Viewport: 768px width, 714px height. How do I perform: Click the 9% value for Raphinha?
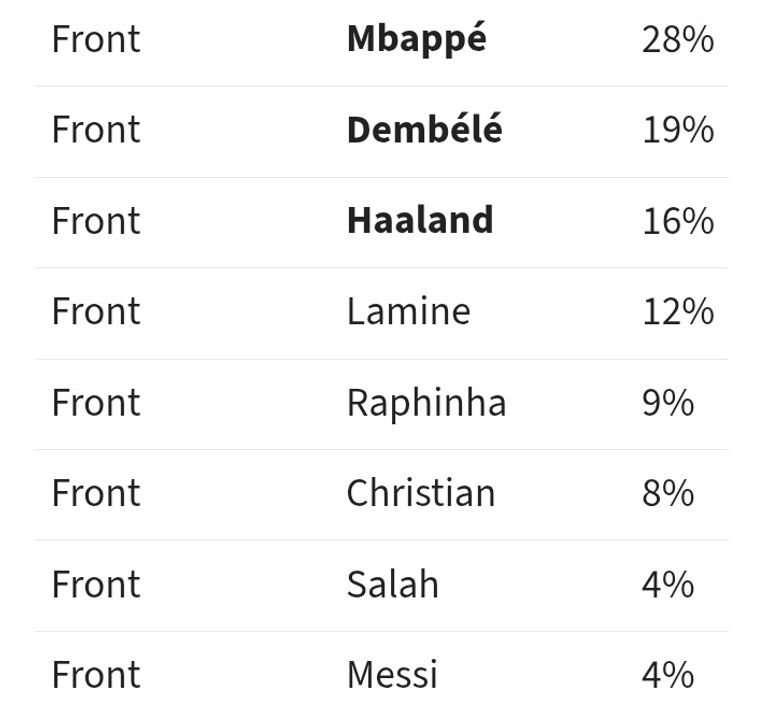(668, 403)
